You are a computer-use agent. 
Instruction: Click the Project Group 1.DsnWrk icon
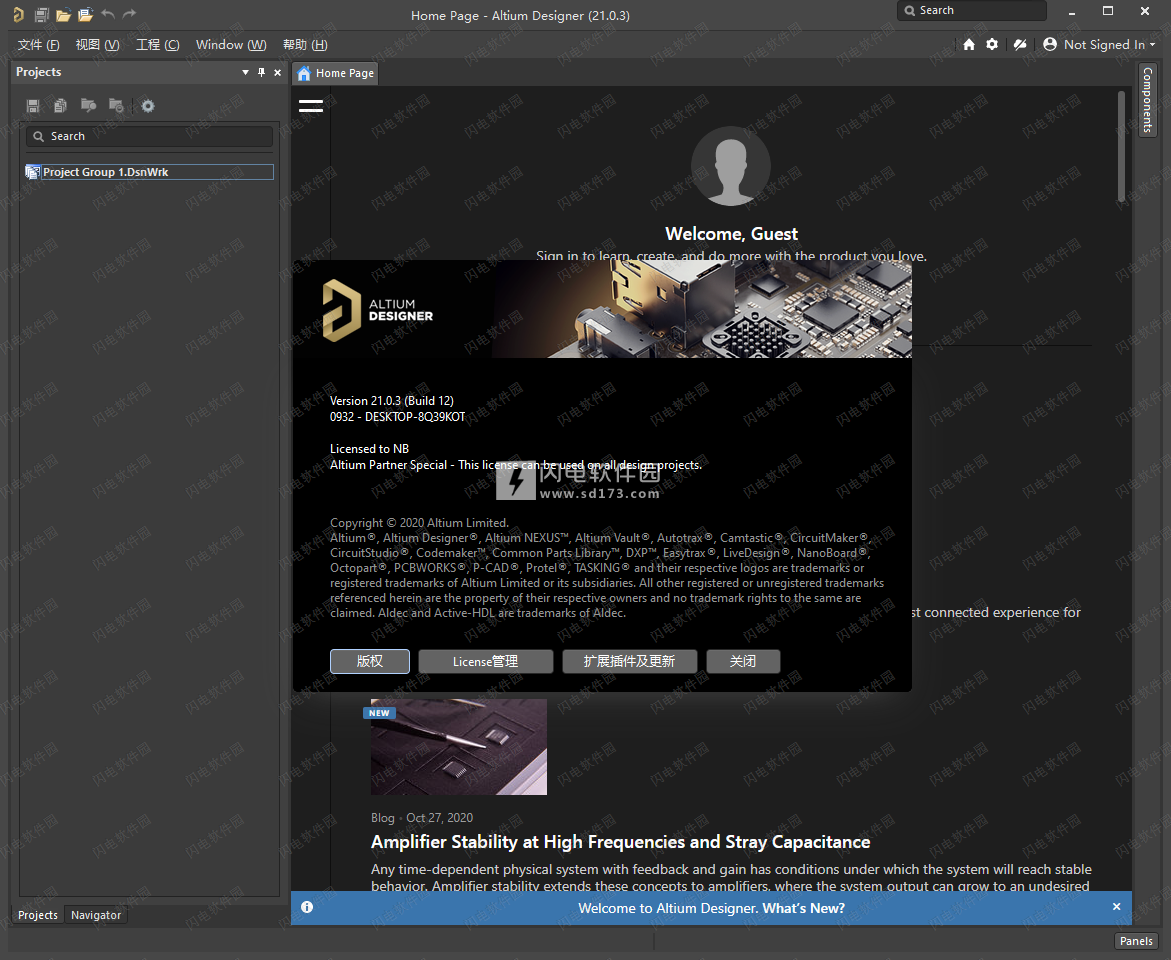pyautogui.click(x=32, y=172)
